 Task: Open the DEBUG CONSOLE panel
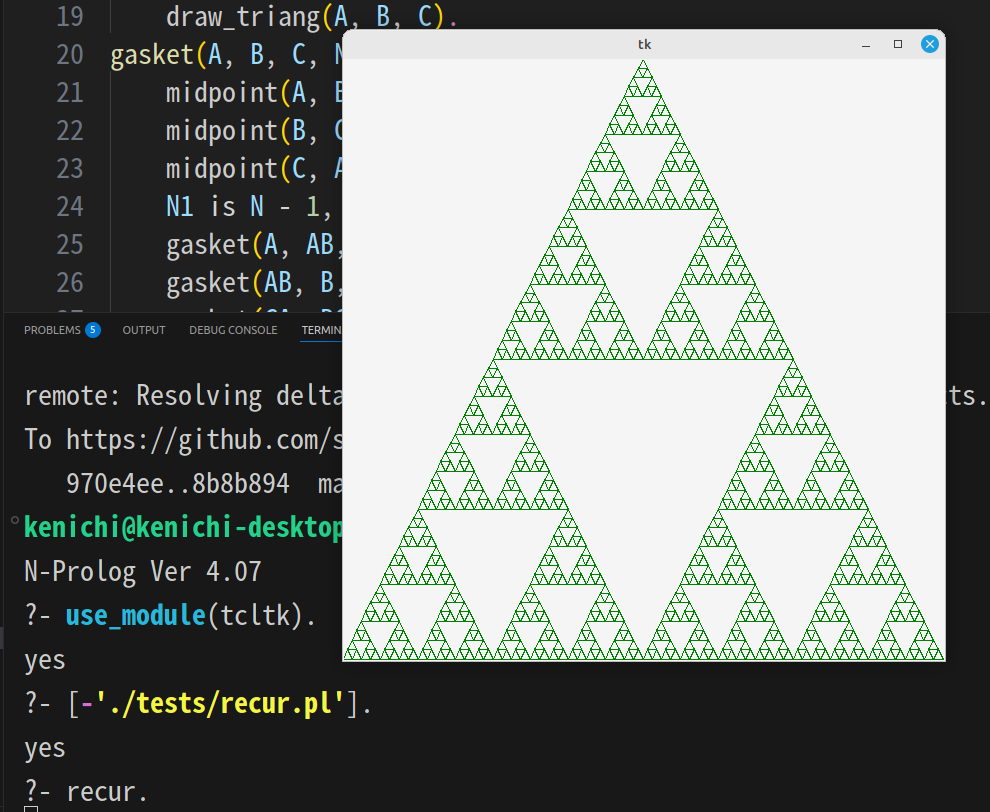pos(233,329)
